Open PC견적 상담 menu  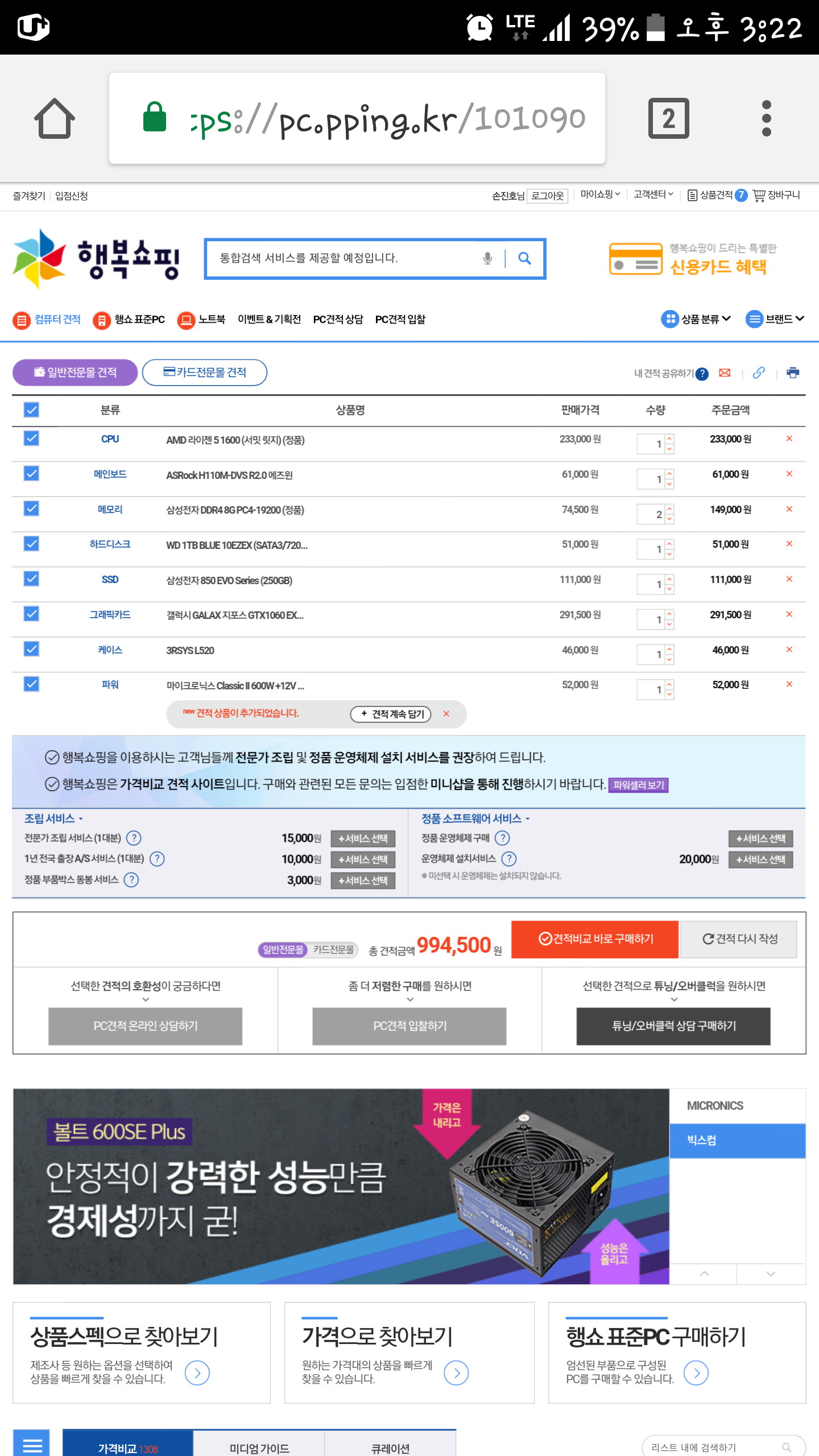(338, 319)
